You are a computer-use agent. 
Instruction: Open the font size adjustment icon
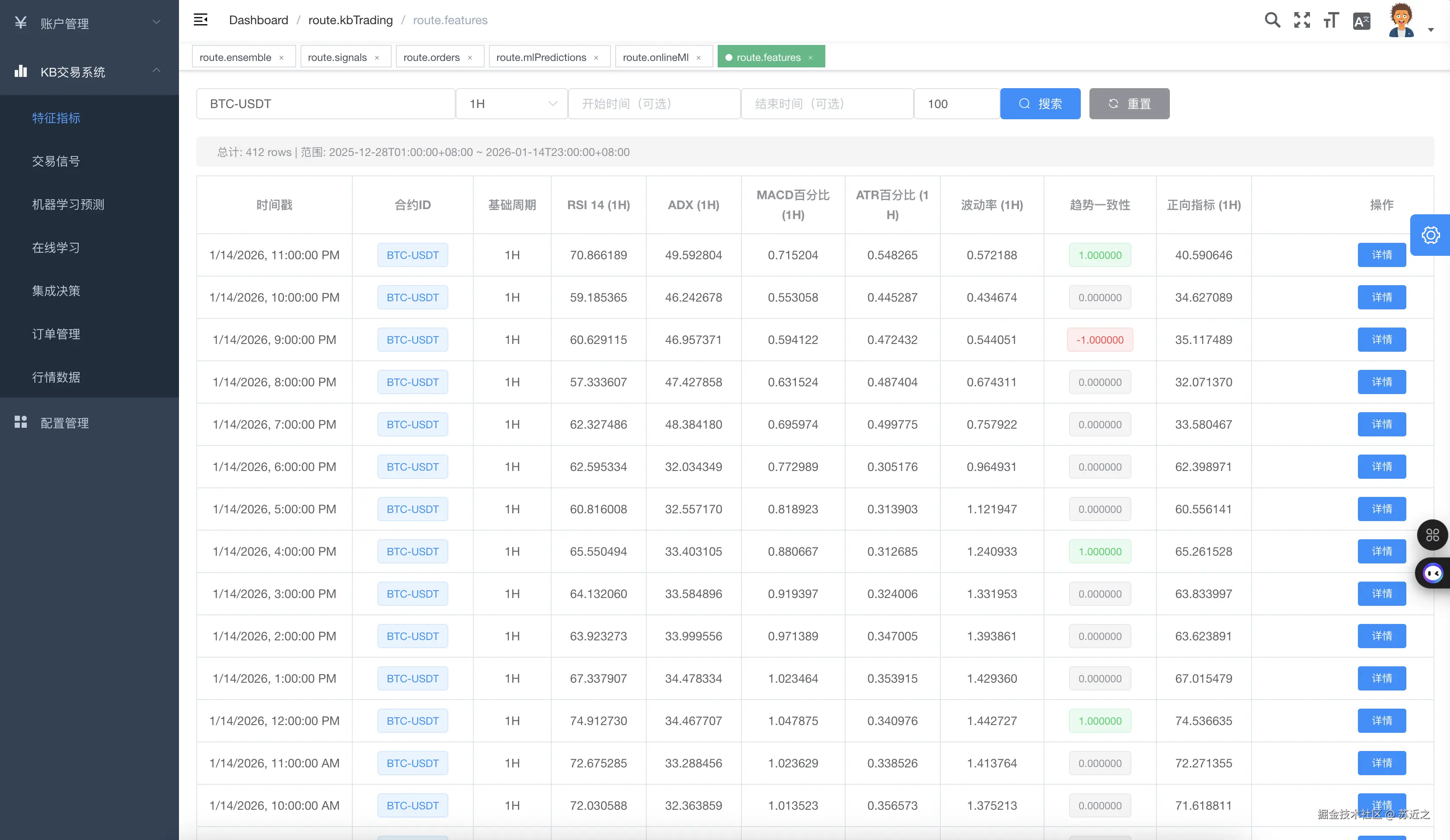pyautogui.click(x=1331, y=21)
